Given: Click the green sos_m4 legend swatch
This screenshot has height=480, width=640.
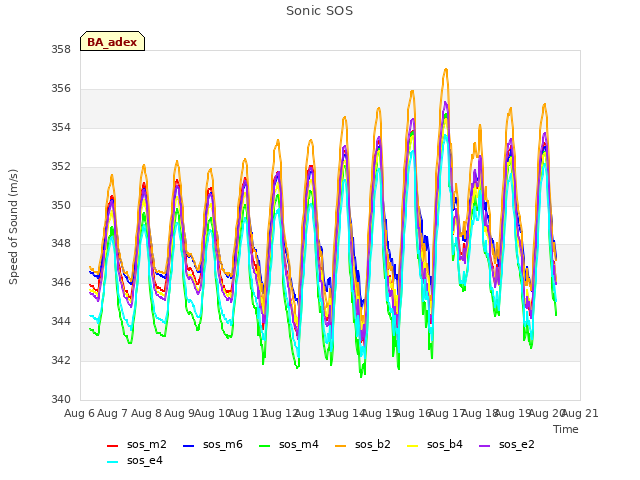Looking at the screenshot, I should tap(264, 446).
